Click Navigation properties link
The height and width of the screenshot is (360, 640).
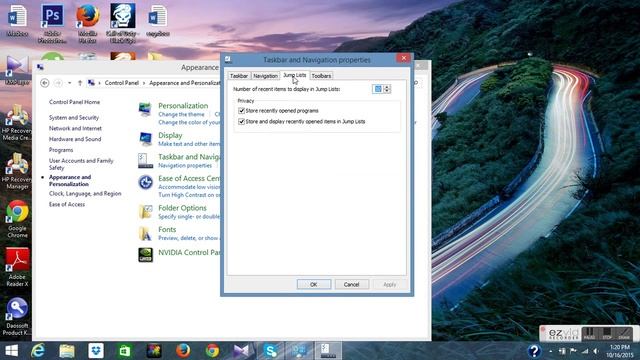click(x=185, y=166)
